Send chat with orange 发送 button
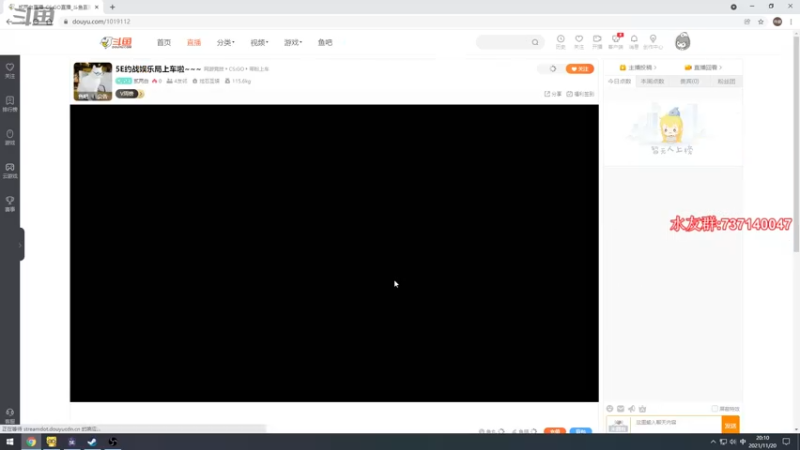 click(731, 424)
